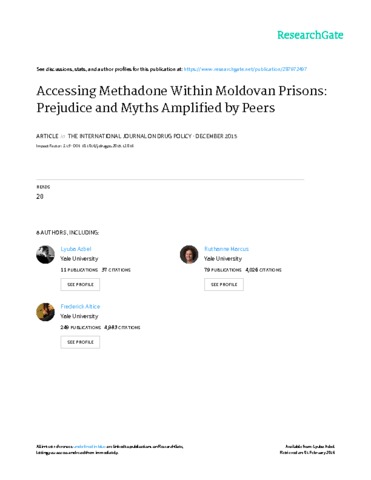Click Yale University under Lyuba Azbel

tap(79, 259)
